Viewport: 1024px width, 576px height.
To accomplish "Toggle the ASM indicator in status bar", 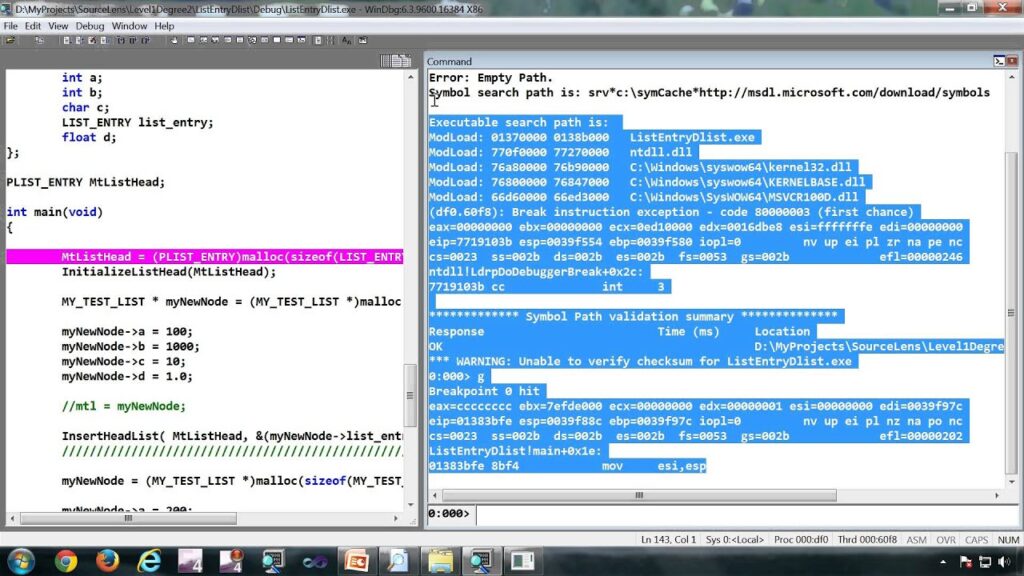I will click(916, 539).
